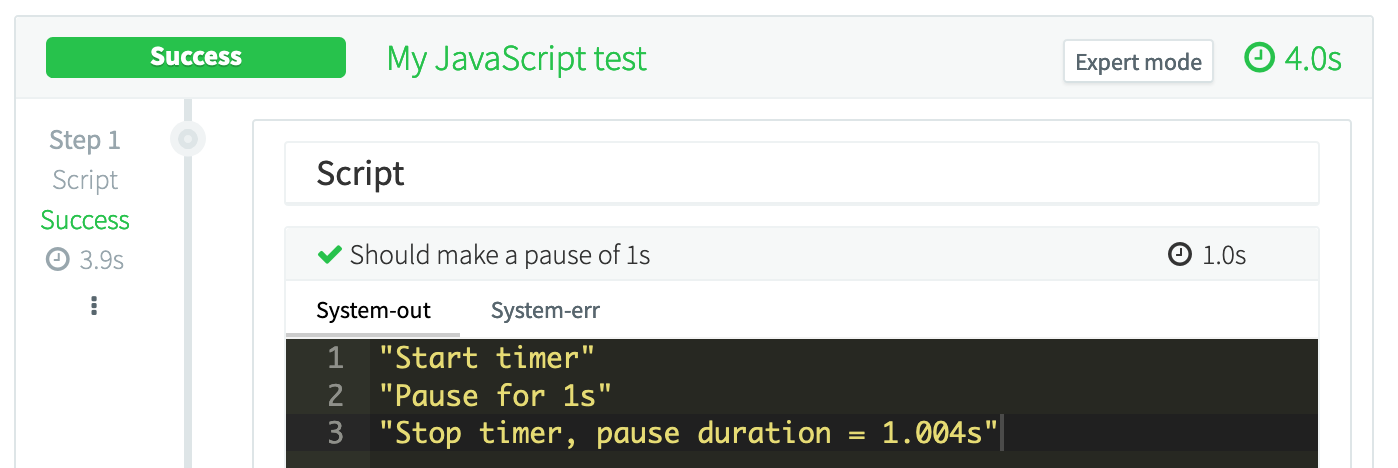Click the green Success status badge
This screenshot has height=468, width=1398.
coord(196,57)
